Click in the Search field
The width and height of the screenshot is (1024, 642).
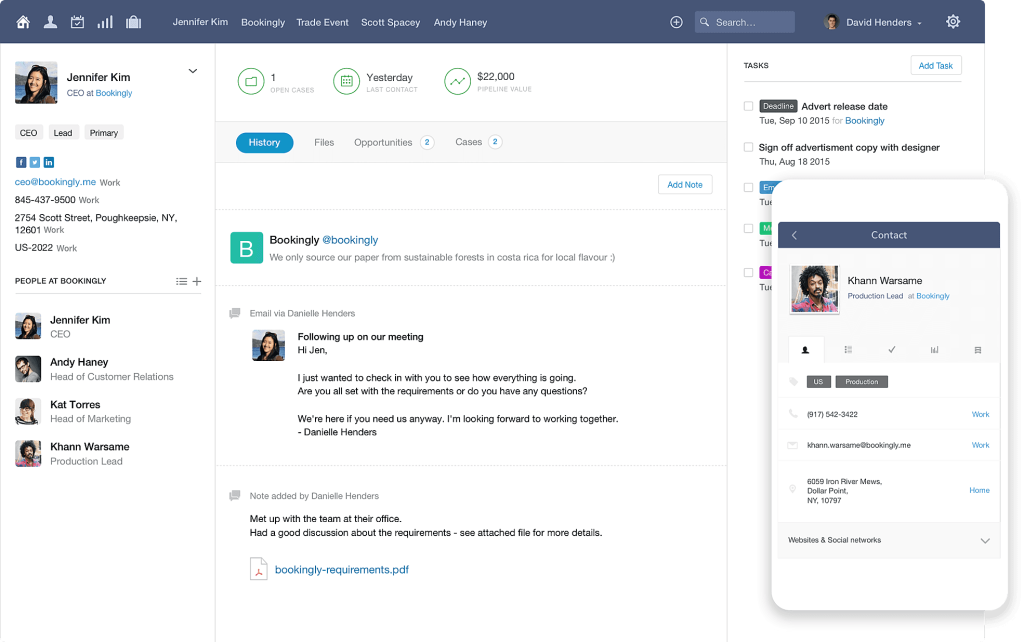click(x=744, y=22)
